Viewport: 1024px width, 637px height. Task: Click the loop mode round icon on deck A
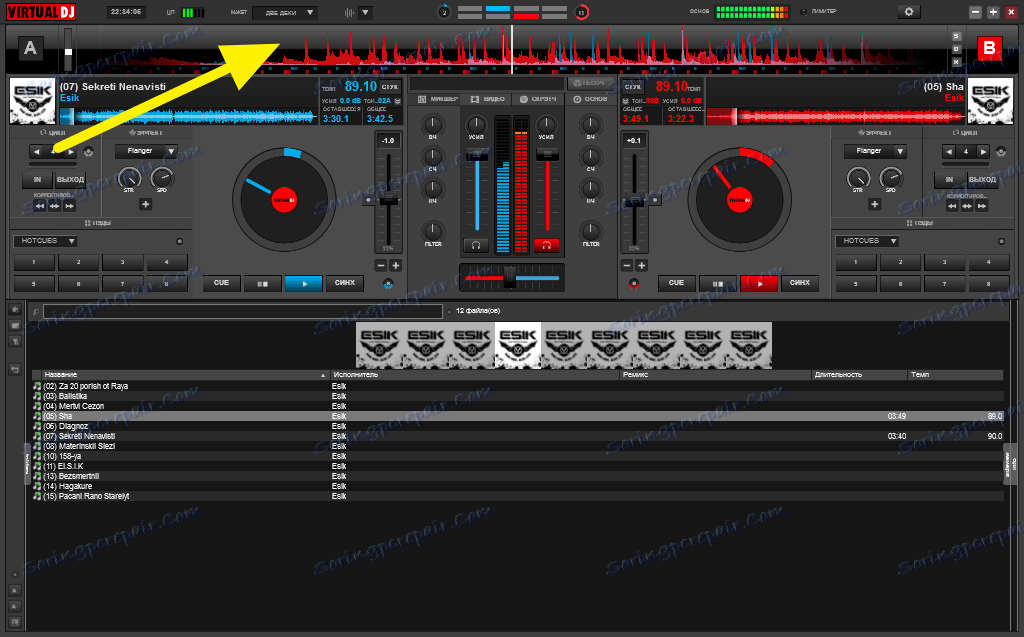point(88,152)
